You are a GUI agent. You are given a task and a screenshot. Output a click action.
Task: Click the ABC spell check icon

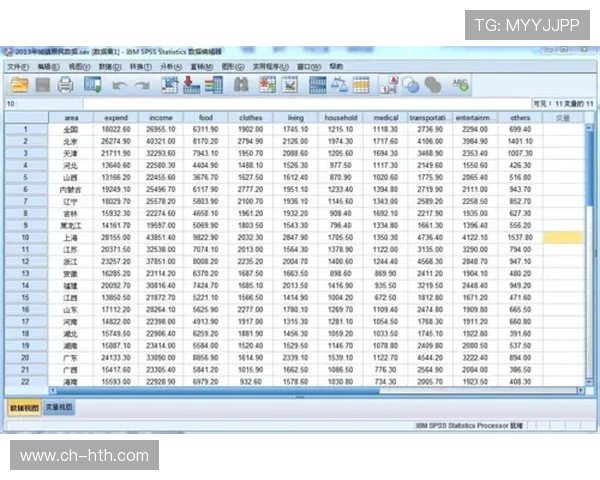(462, 85)
